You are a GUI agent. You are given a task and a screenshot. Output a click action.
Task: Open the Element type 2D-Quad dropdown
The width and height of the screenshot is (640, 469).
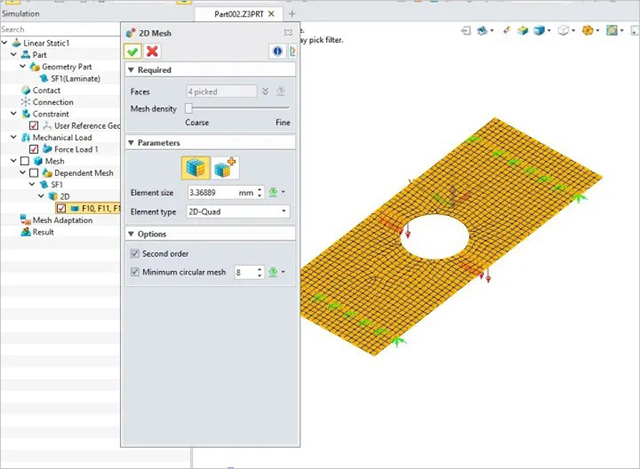238,211
